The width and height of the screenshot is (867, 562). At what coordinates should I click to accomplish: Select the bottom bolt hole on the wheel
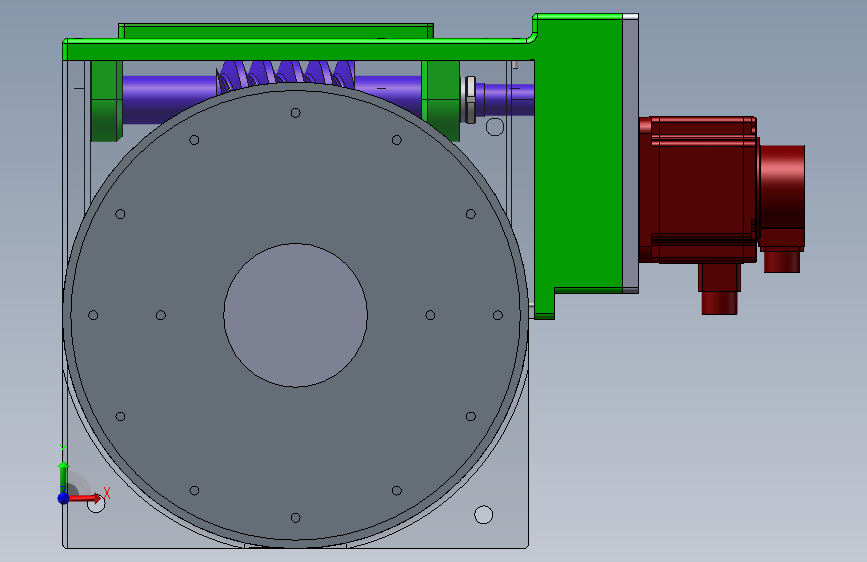coord(295,518)
